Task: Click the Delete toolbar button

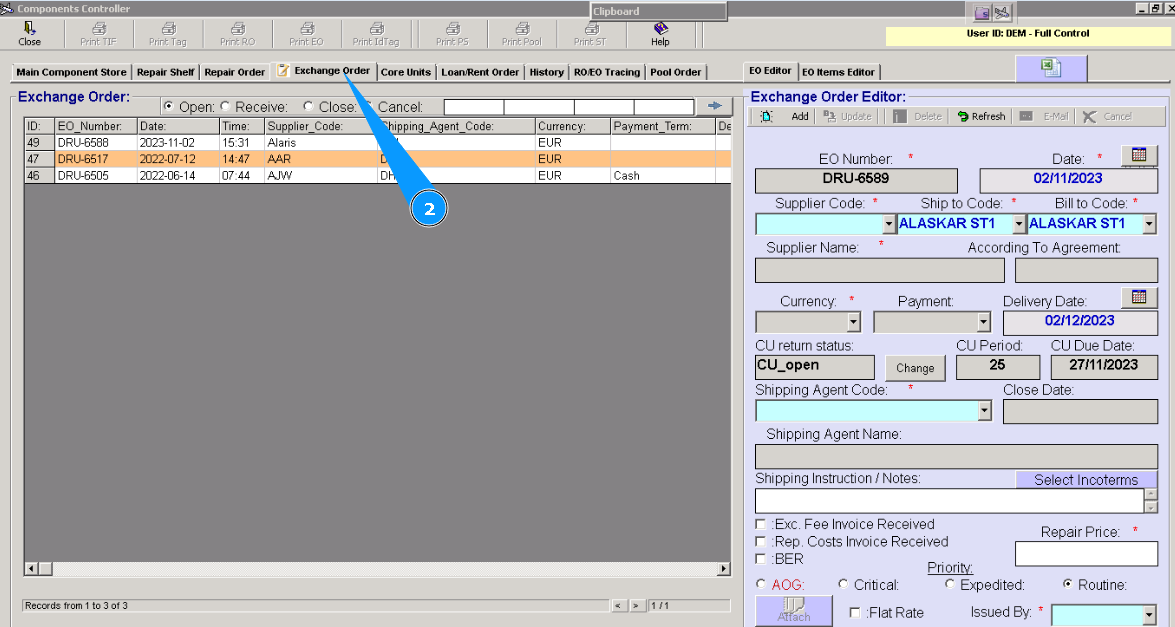Action: tap(917, 116)
